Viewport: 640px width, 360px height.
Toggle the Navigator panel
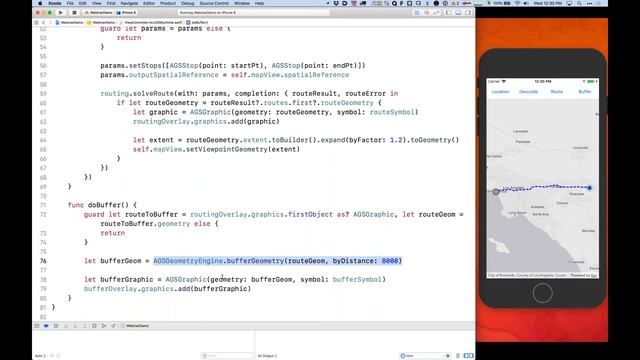449,13
